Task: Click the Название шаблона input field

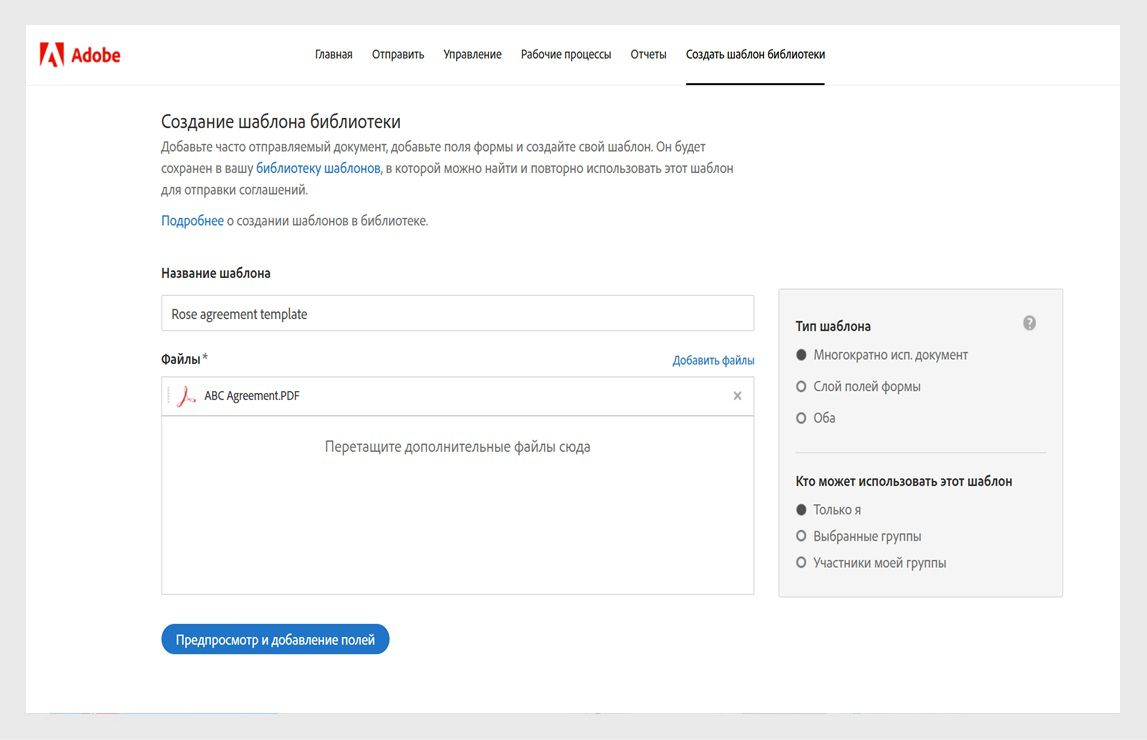Action: coord(457,314)
